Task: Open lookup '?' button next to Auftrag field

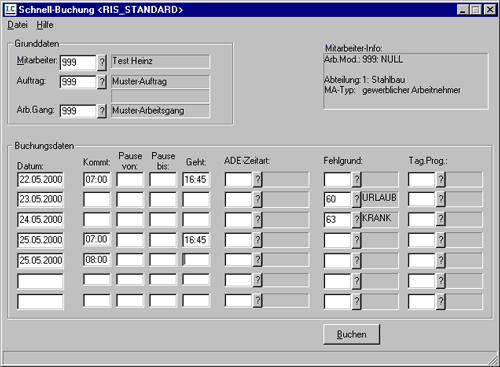Action: (102, 82)
